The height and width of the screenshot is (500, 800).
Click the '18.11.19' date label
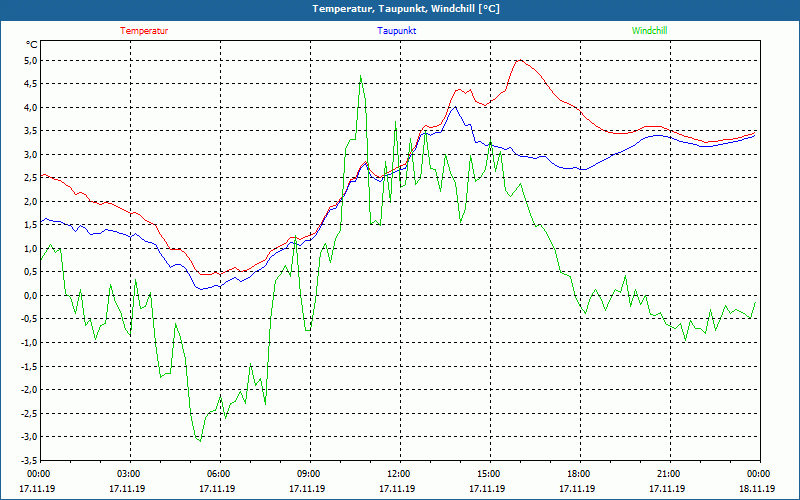(757, 489)
